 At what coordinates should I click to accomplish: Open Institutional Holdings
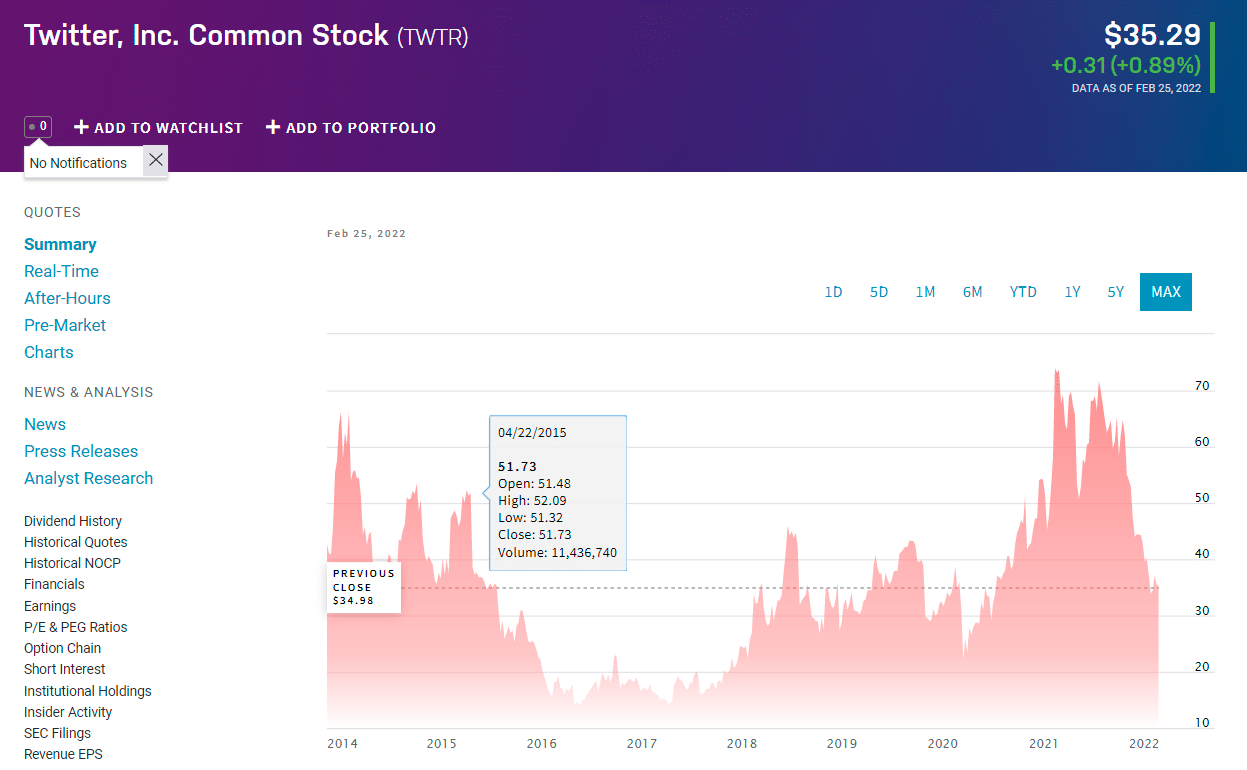click(x=88, y=691)
